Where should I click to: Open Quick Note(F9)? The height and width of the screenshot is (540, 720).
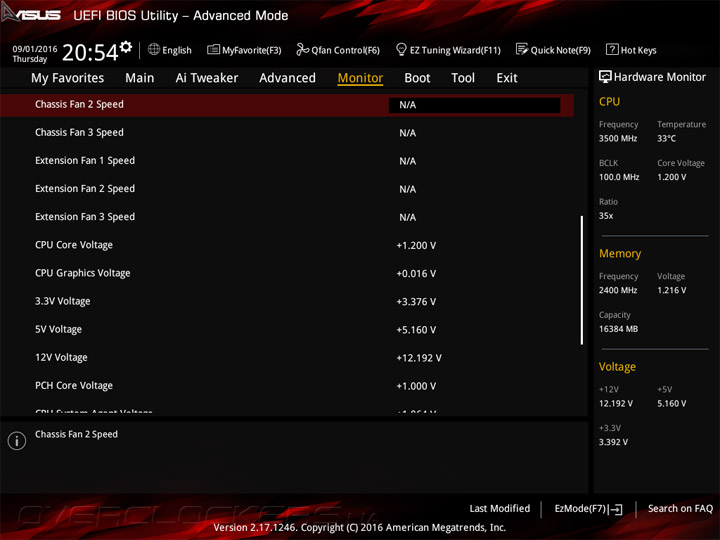click(x=553, y=50)
